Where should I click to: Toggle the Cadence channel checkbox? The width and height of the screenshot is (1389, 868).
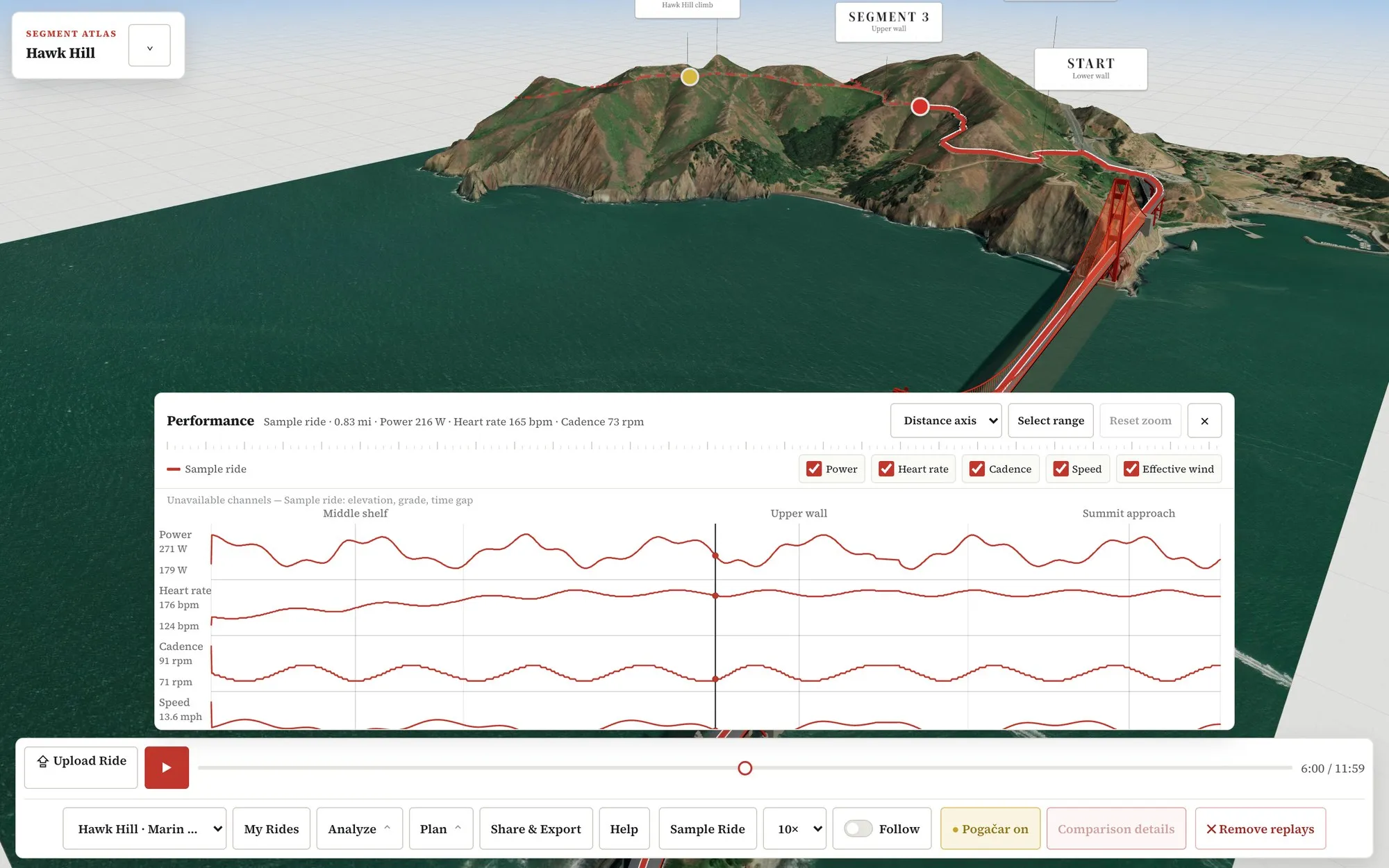[x=977, y=469]
